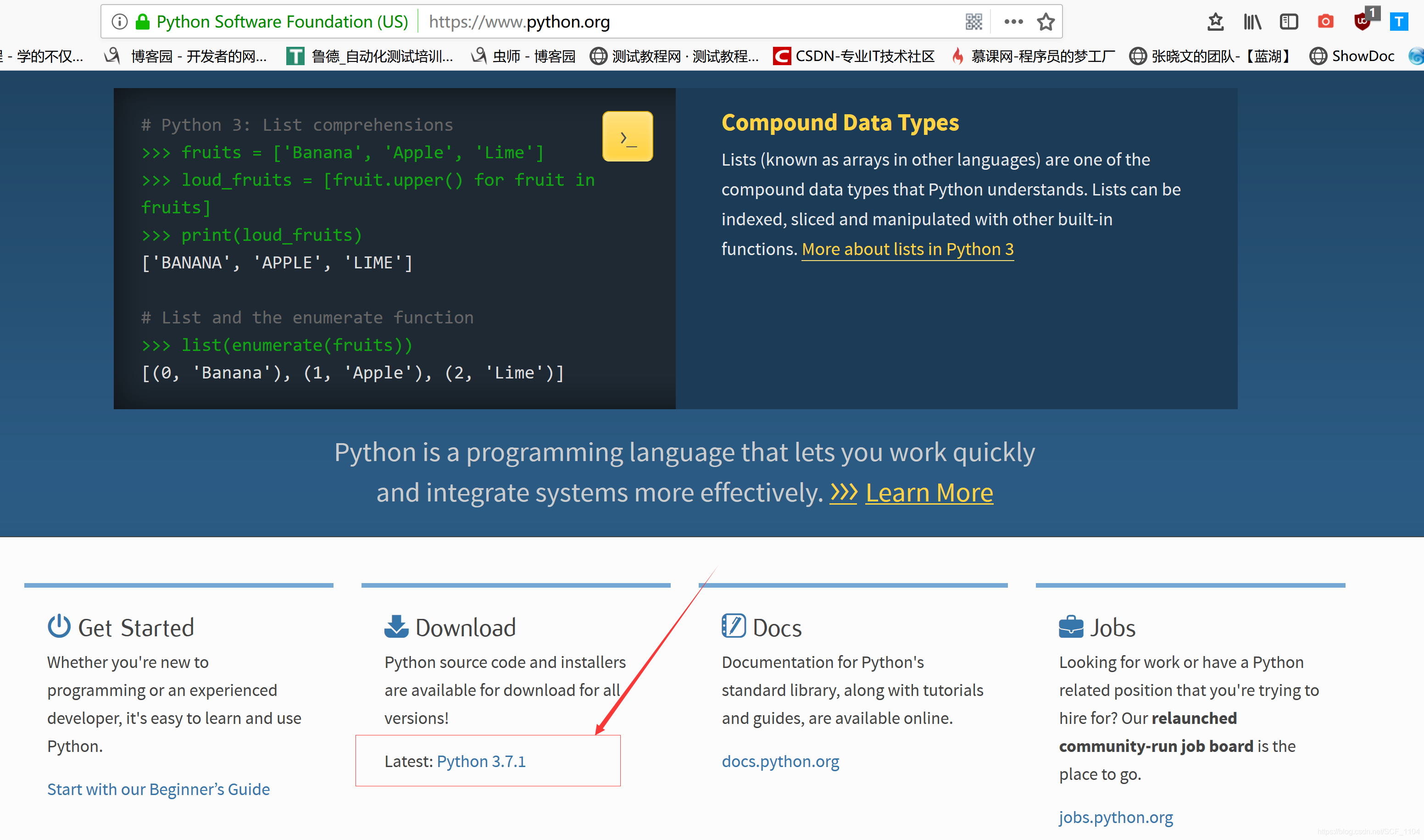Screen dimensions: 1424x840
Task: Click the green padlock security icon
Action: pos(143,22)
